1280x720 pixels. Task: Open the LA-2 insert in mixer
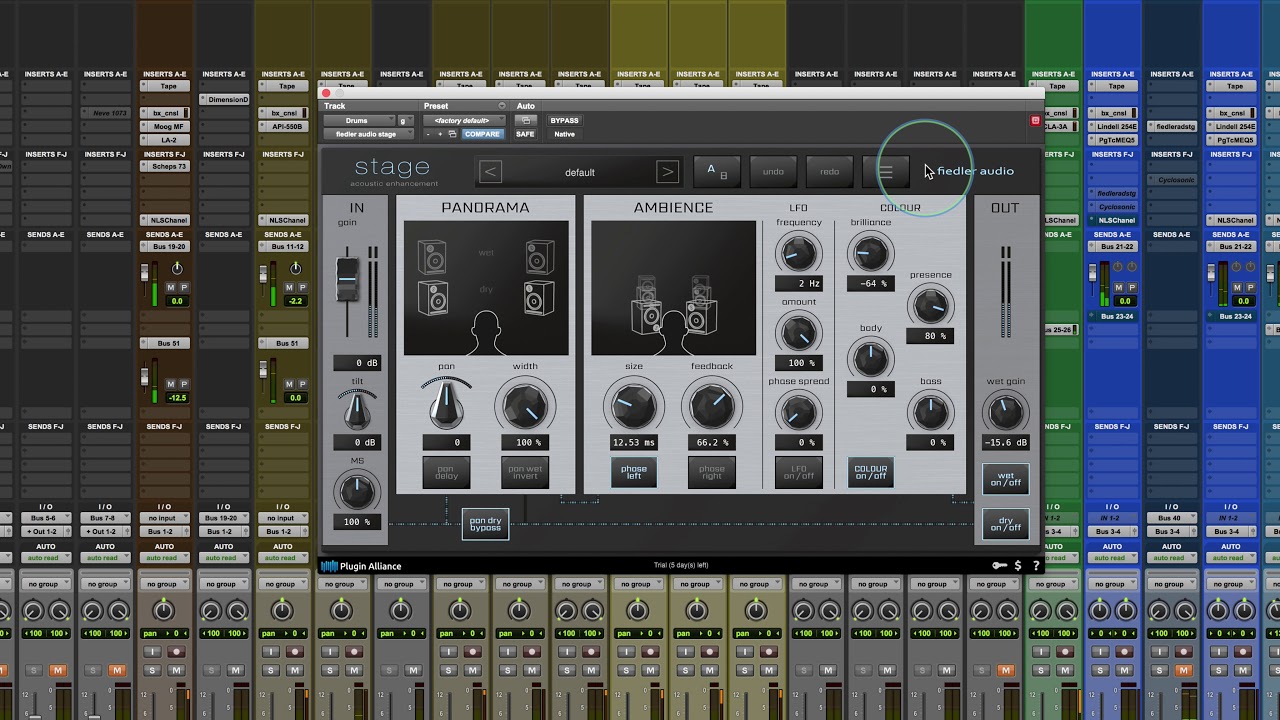[x=165, y=140]
